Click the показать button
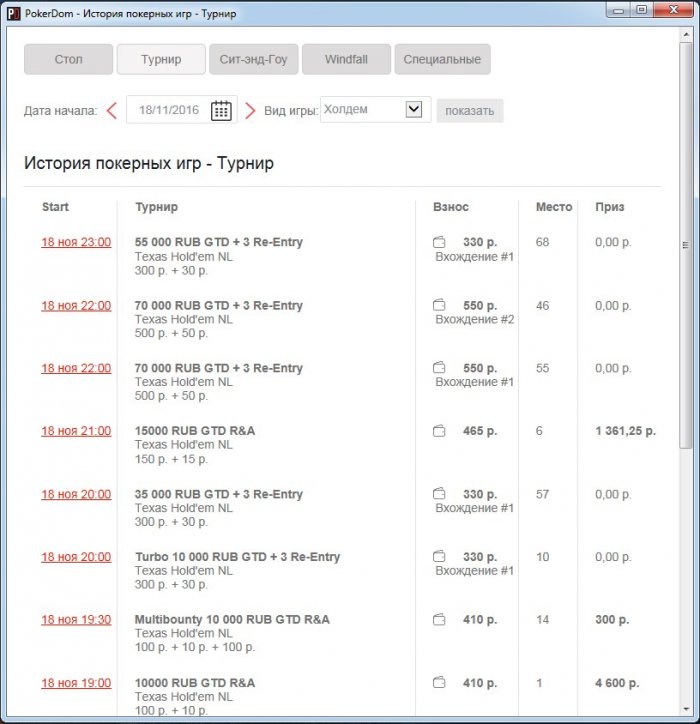The image size is (700, 724). coord(470,111)
